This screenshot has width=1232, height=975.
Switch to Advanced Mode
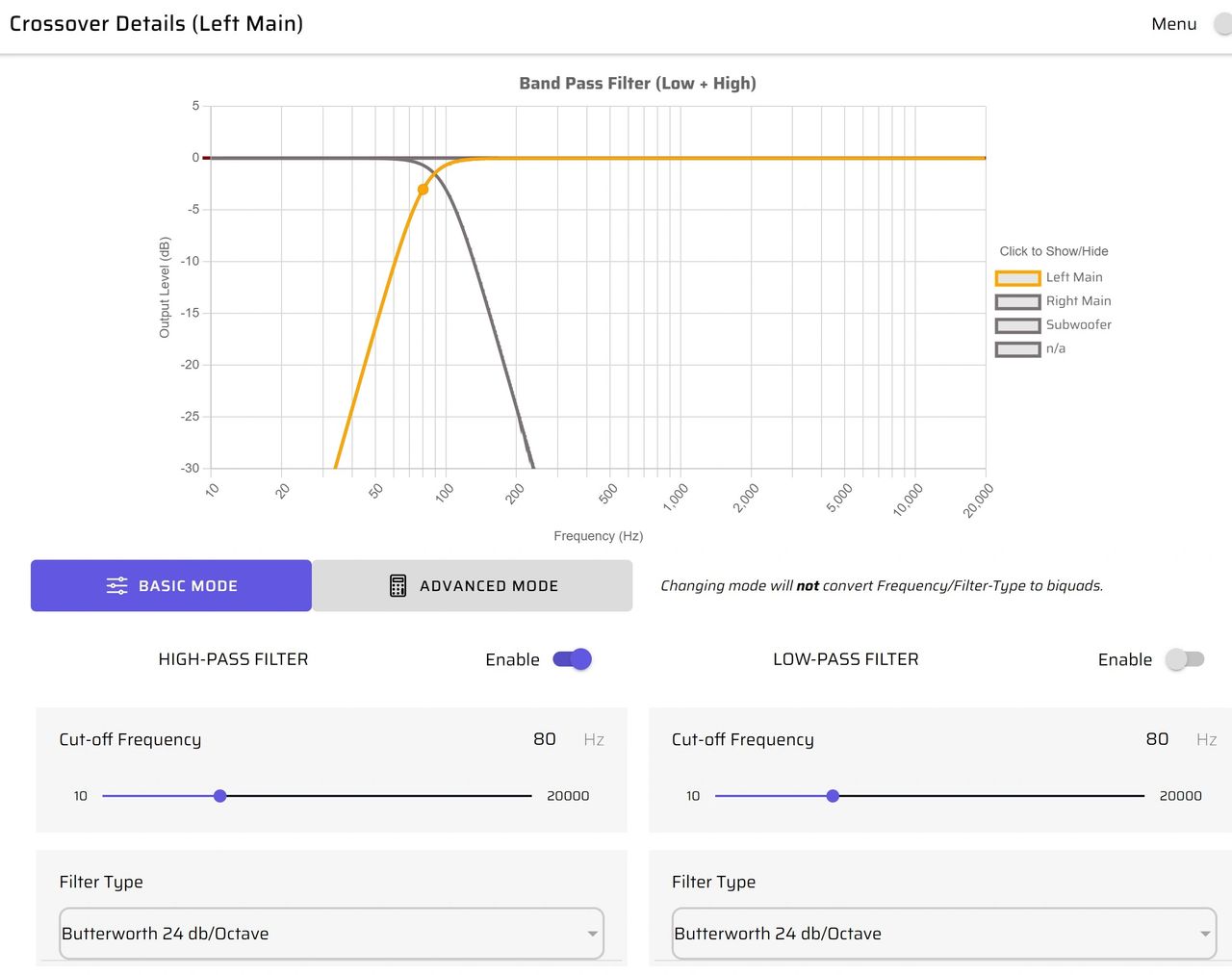tap(473, 585)
